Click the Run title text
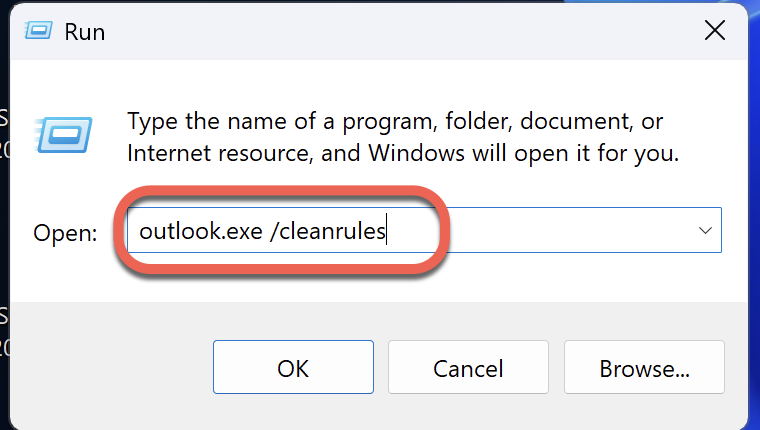The image size is (760, 430). click(85, 32)
